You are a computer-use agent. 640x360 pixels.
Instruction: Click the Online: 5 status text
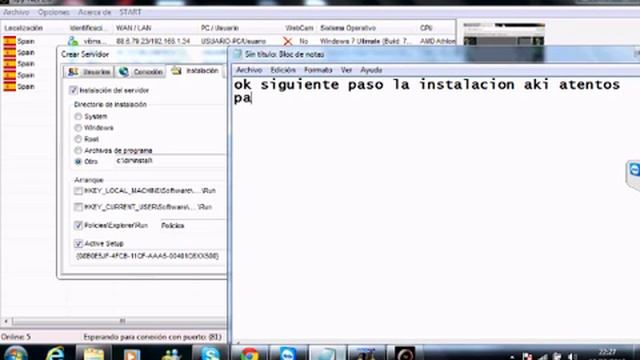coord(16,337)
